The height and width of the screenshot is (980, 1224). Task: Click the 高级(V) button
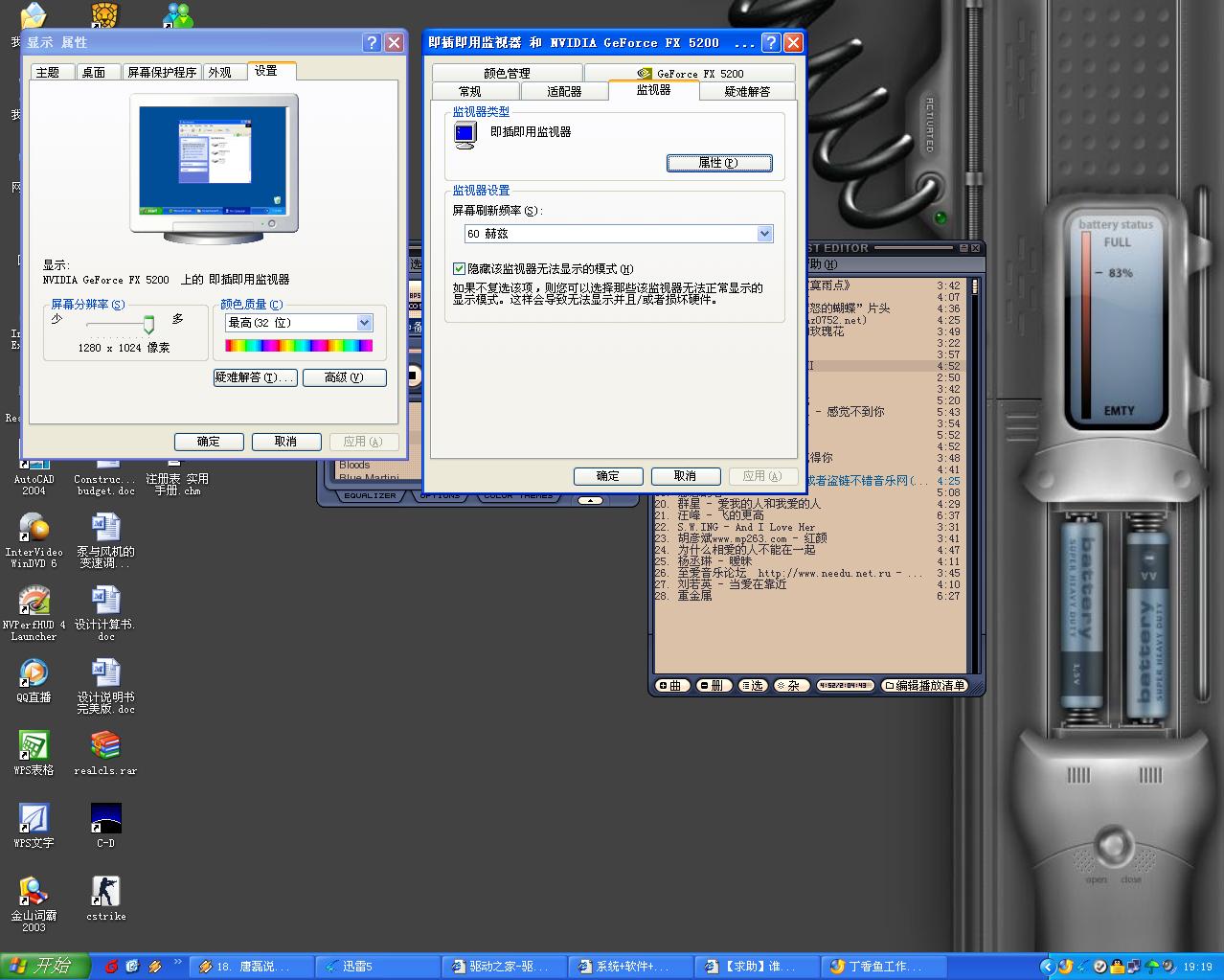tap(344, 377)
